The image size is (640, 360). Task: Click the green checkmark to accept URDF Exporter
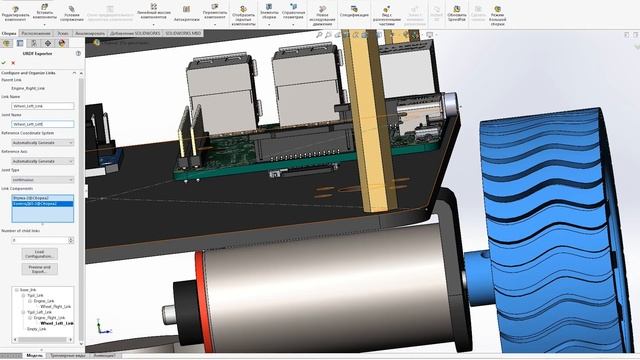coord(4,63)
